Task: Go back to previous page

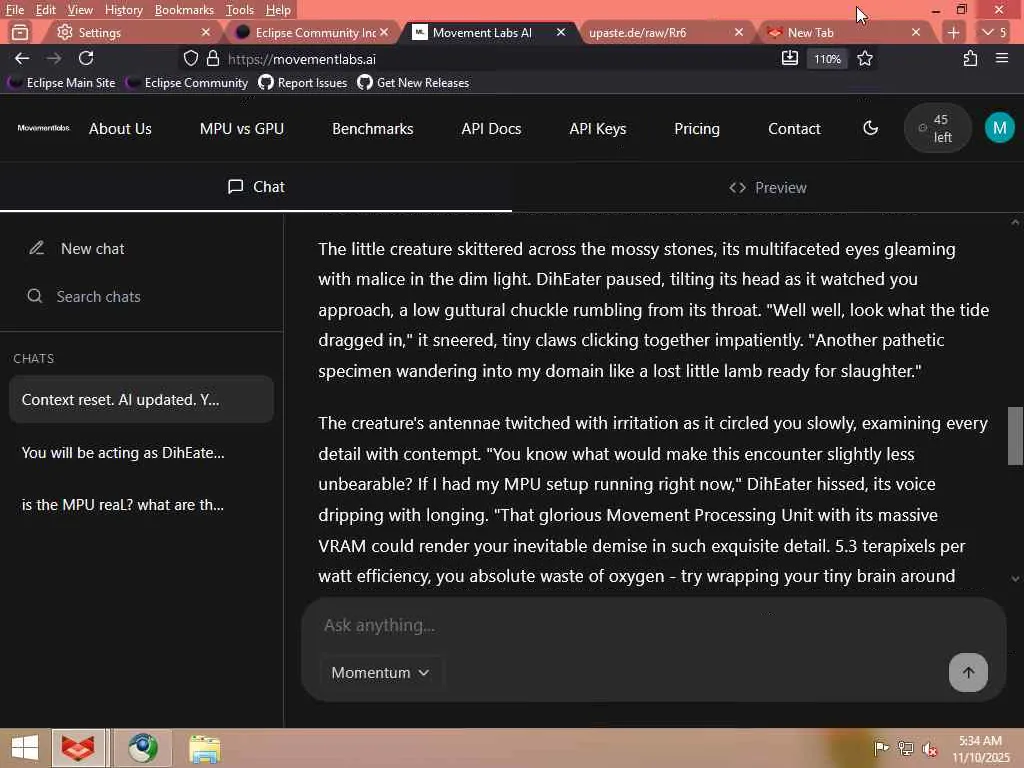Action: 22,59
